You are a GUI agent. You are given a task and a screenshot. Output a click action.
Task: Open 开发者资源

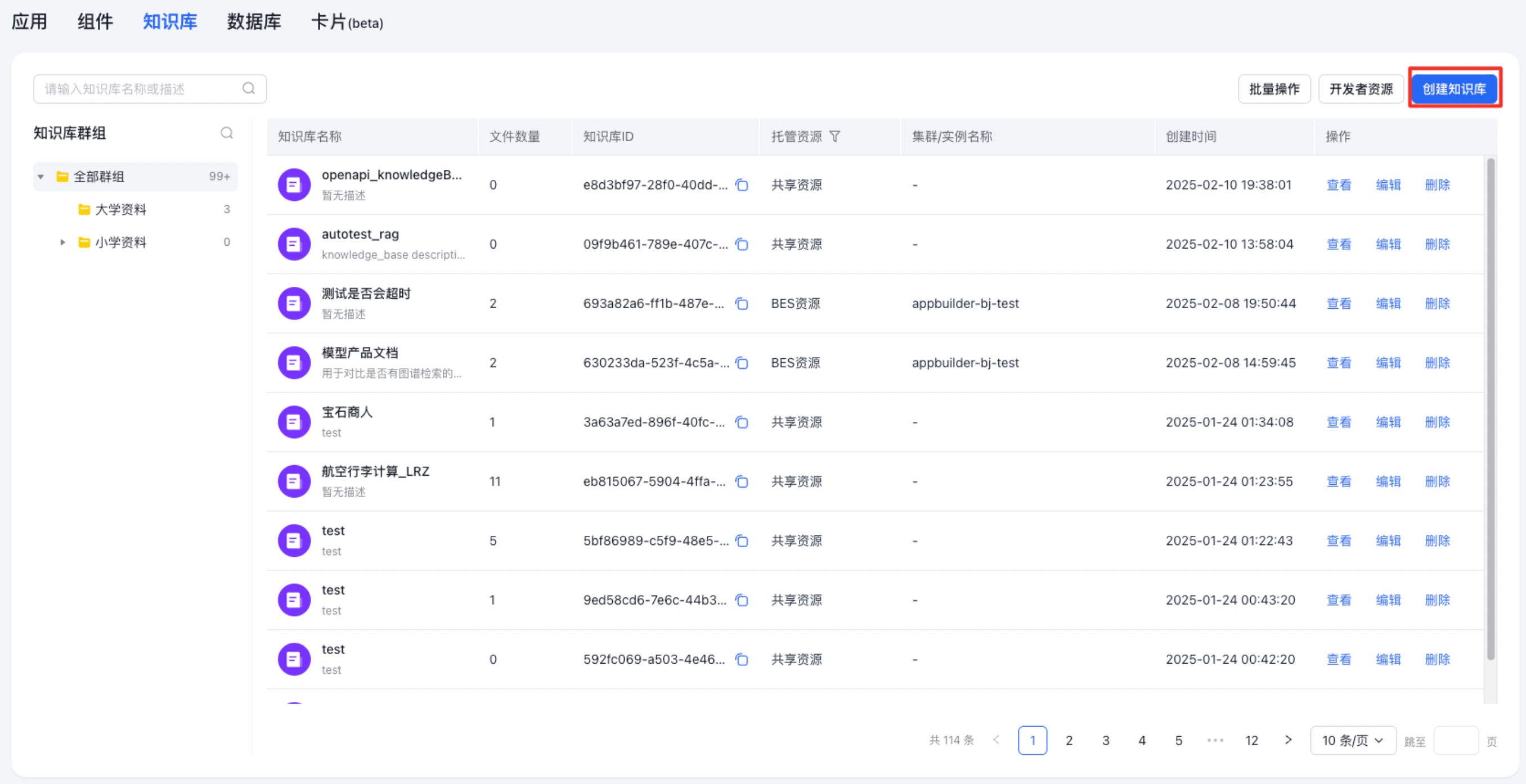pos(1361,89)
